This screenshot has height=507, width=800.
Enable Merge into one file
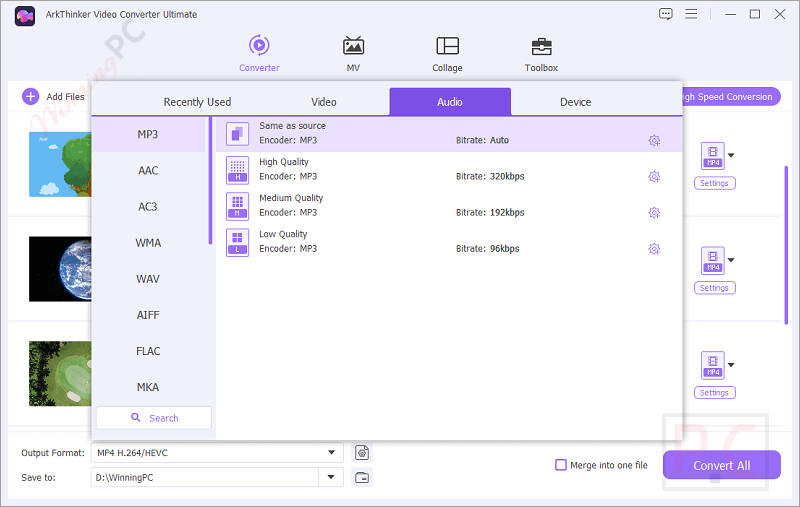pyautogui.click(x=561, y=465)
